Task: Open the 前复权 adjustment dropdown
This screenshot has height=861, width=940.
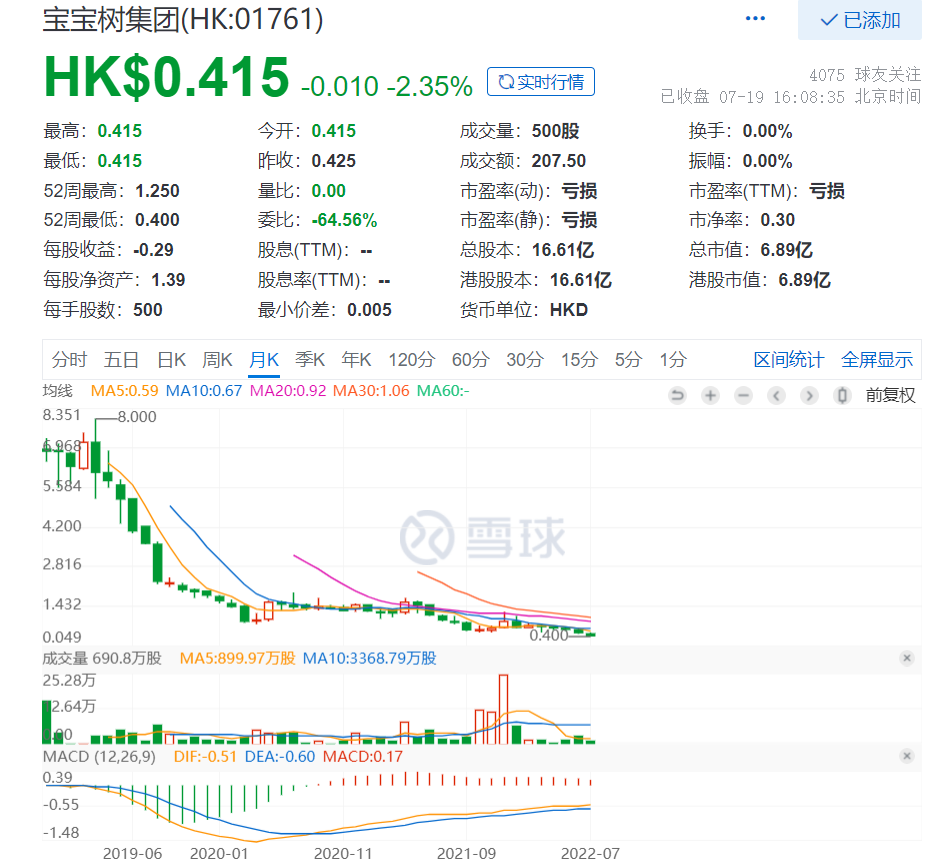Action: [890, 395]
